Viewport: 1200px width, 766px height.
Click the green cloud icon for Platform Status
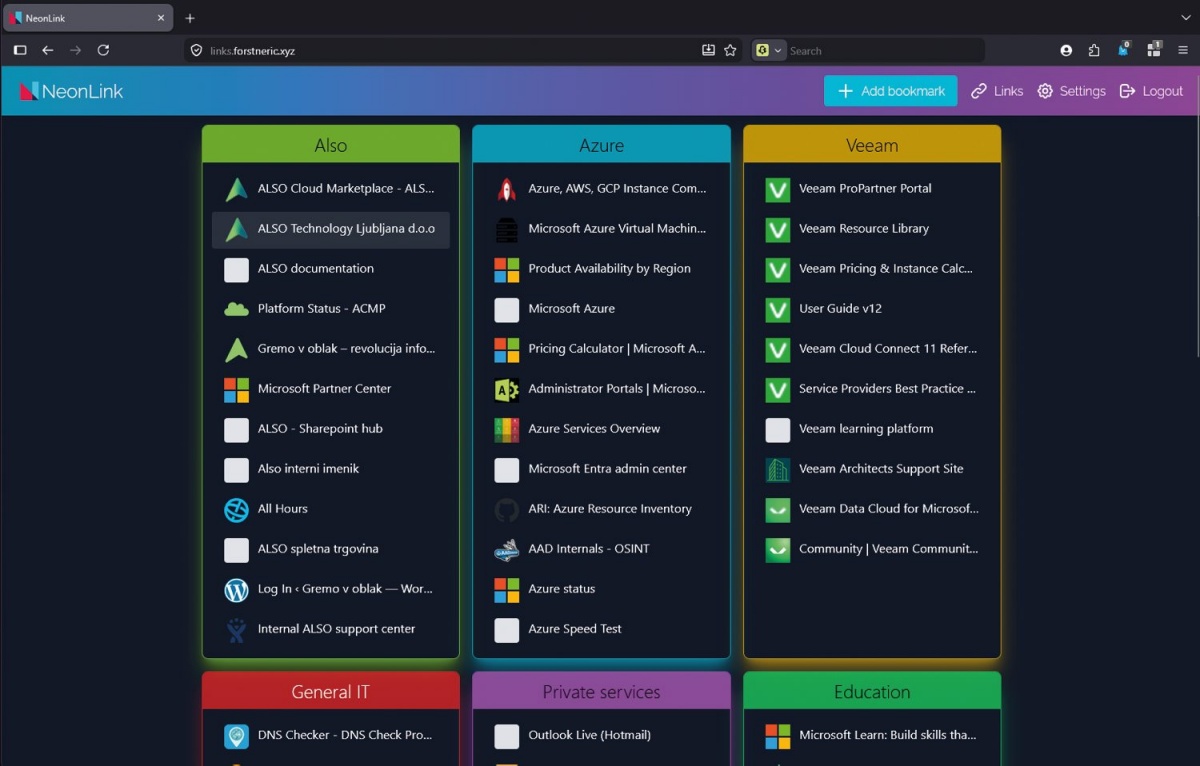click(236, 309)
